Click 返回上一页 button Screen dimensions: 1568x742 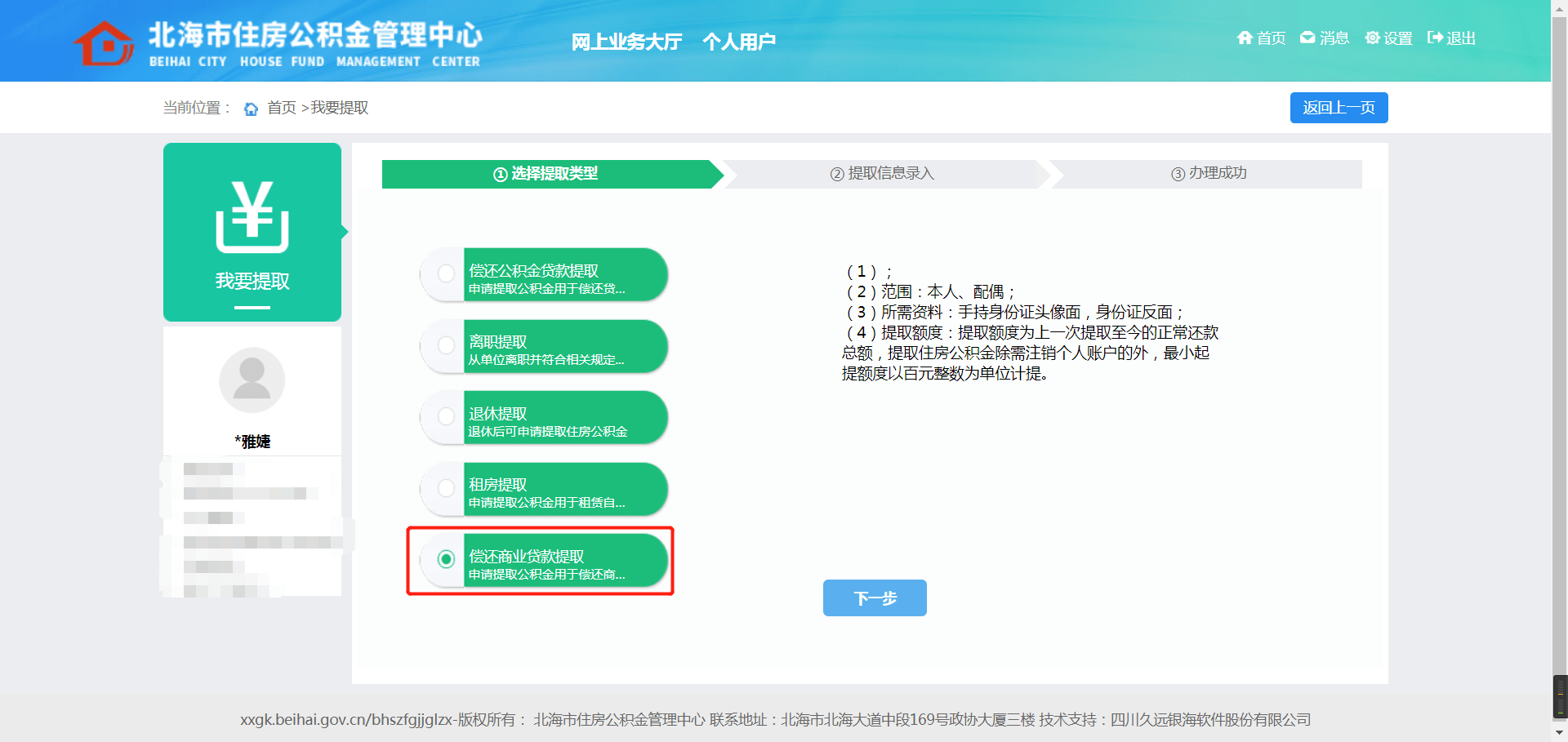coord(1339,108)
